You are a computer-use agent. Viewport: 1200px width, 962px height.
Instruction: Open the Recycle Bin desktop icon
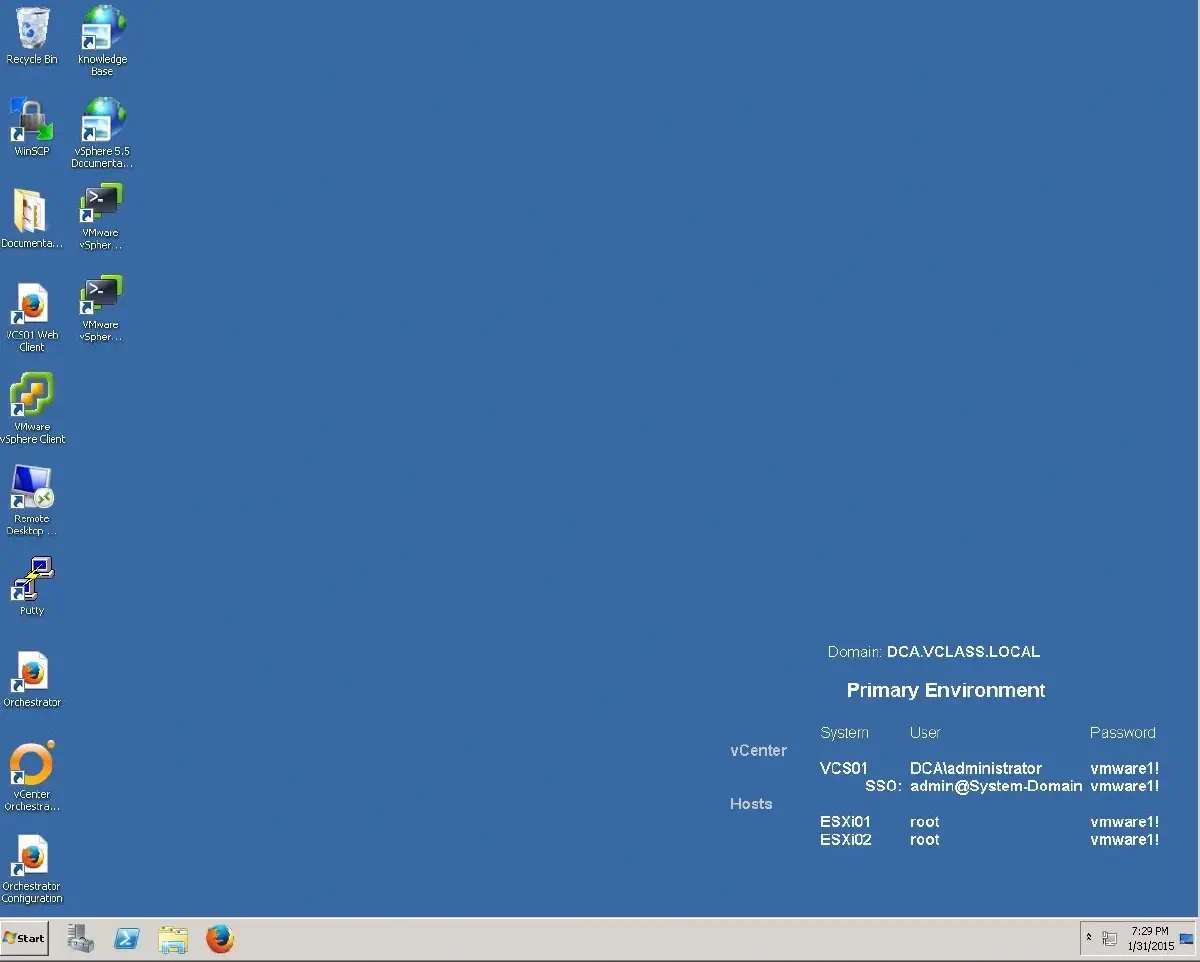tap(32, 30)
